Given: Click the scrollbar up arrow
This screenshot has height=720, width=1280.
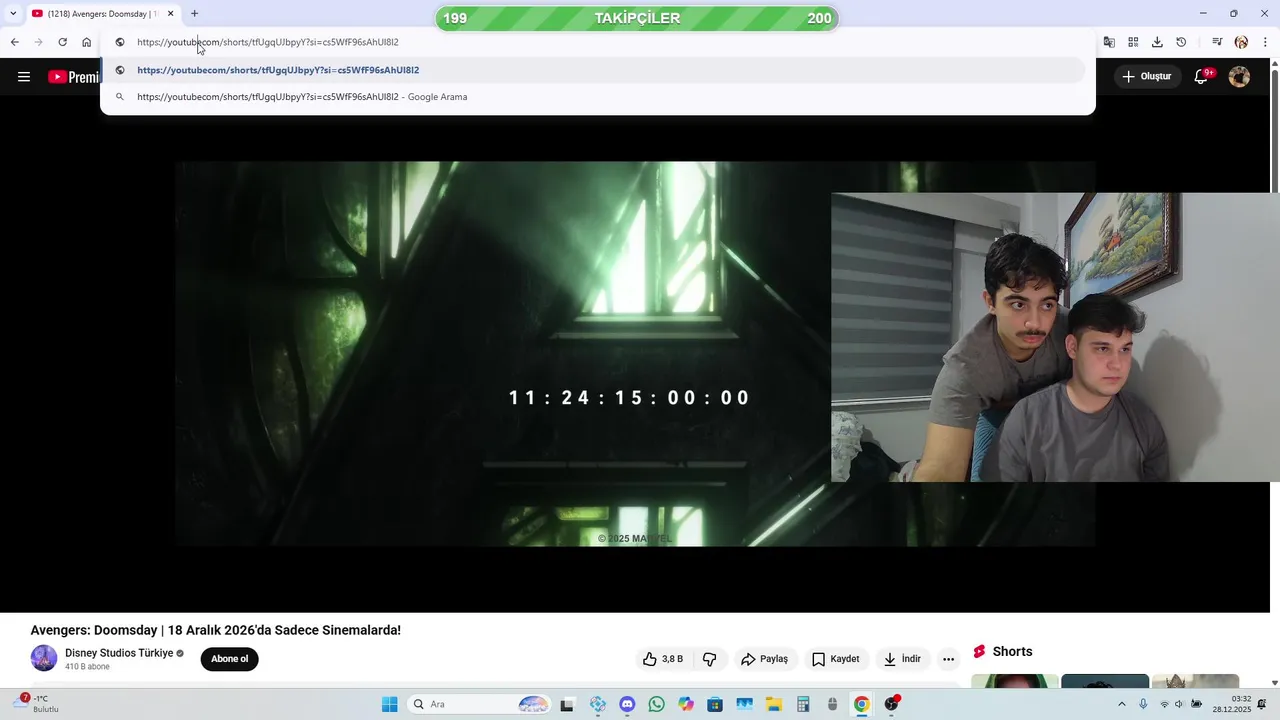Looking at the screenshot, I should pyautogui.click(x=1274, y=64).
